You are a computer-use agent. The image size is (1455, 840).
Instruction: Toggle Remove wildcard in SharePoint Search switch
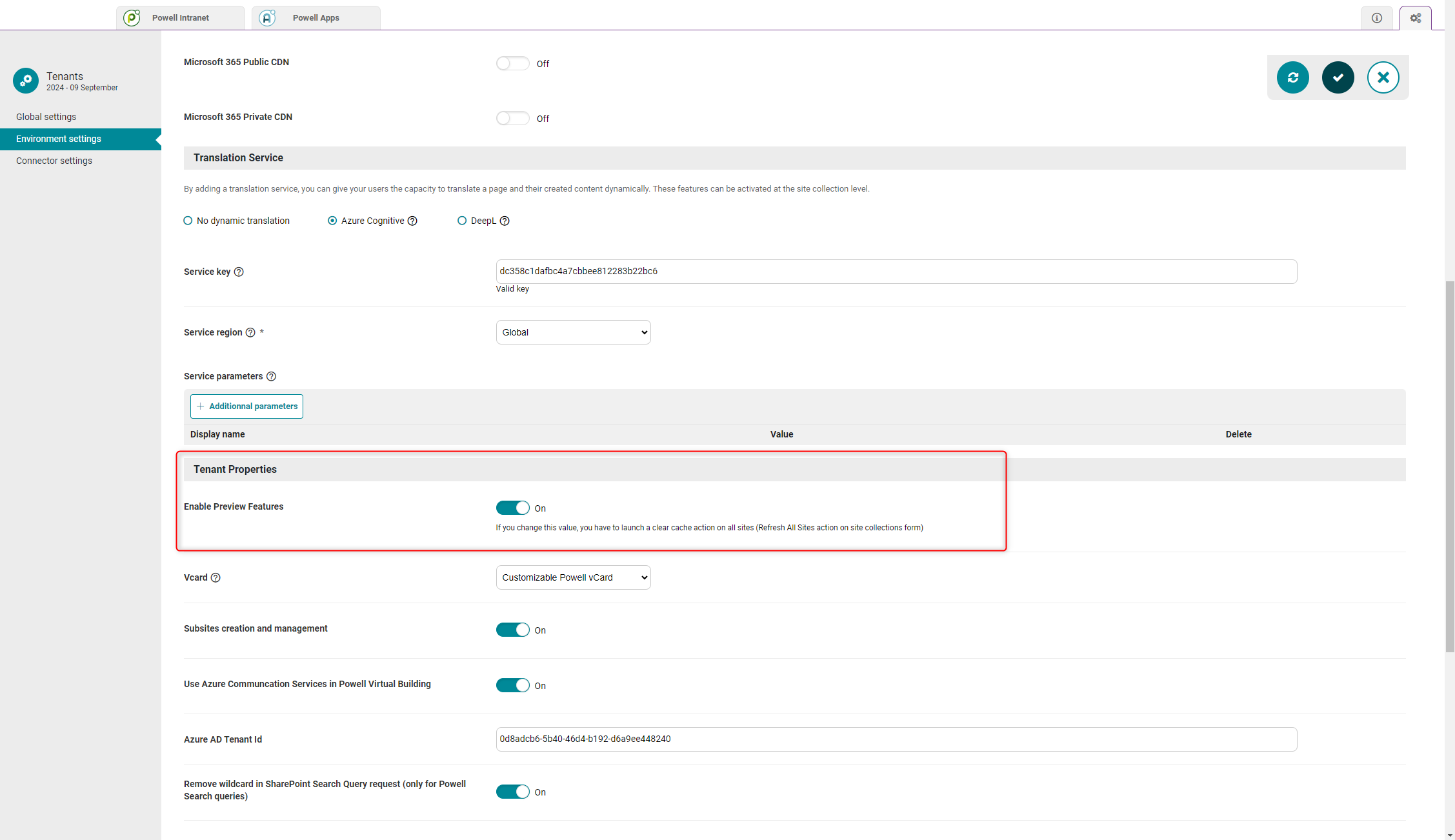coord(513,792)
